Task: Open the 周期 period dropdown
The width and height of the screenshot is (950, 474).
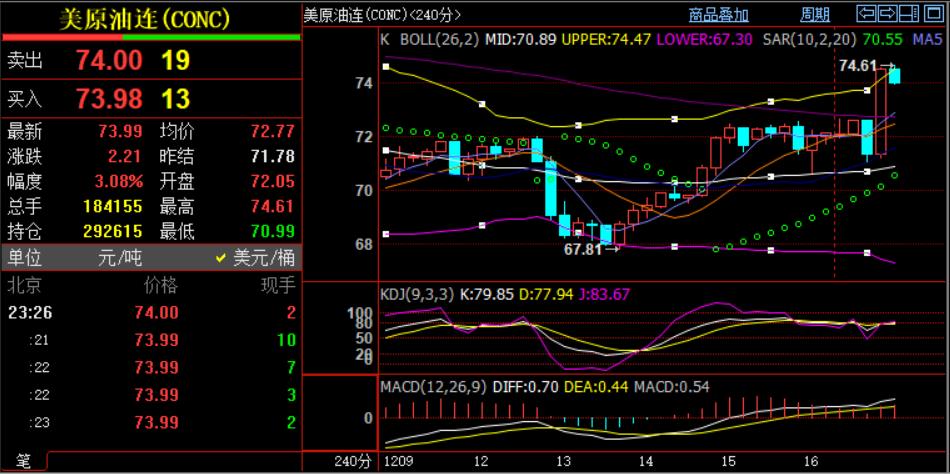Action: tap(815, 14)
